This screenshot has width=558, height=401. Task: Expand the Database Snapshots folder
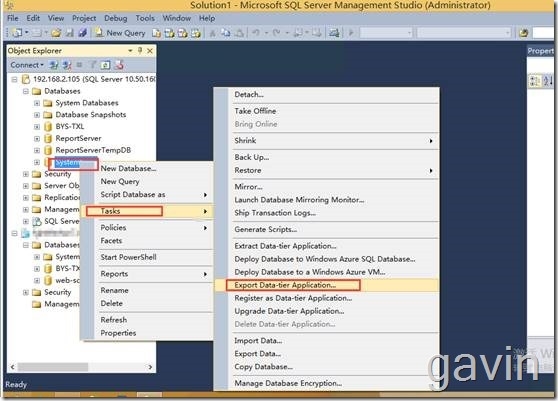[37, 115]
